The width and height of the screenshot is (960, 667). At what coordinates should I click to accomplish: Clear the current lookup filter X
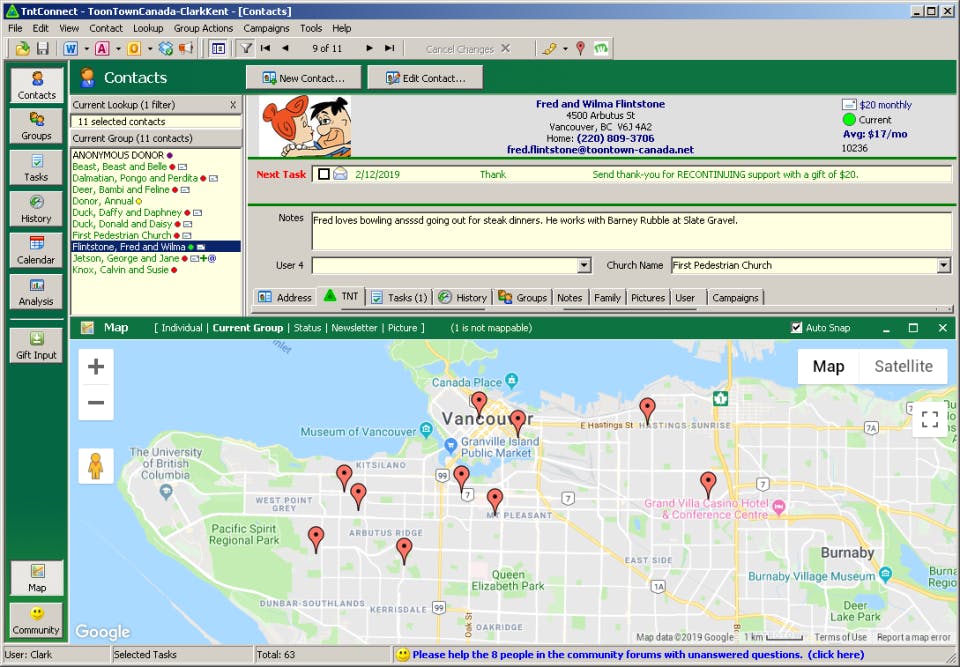tap(233, 105)
